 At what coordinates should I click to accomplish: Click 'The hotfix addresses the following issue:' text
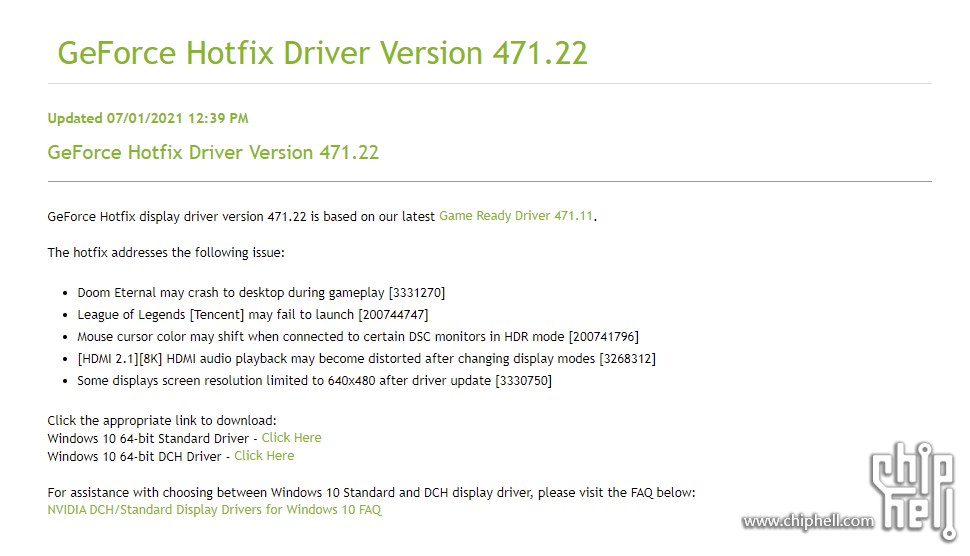(166, 252)
